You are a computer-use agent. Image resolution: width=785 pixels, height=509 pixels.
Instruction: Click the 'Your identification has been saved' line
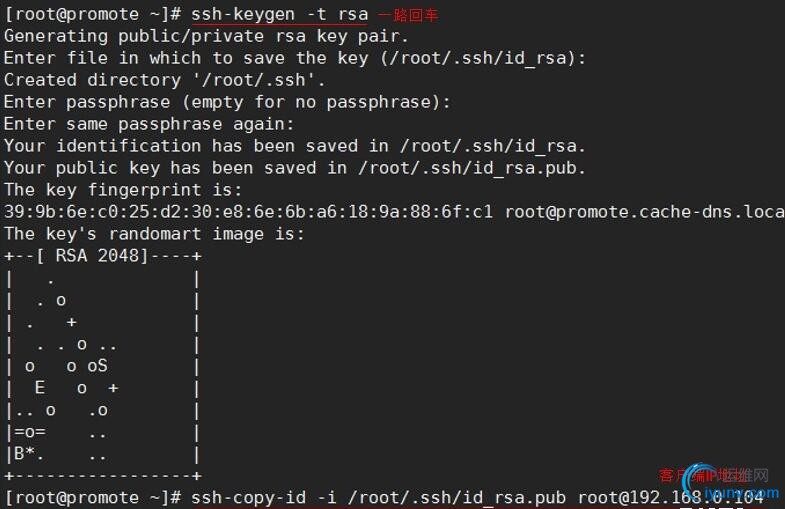coord(294,146)
